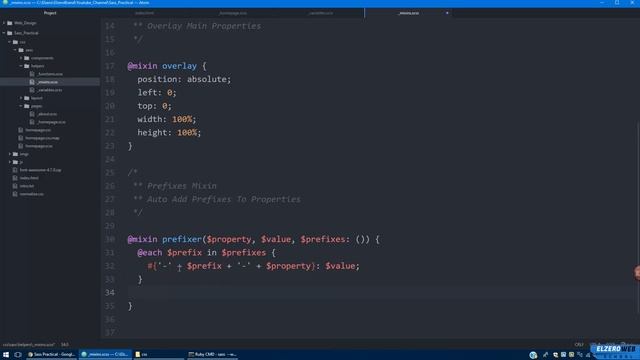Click the pages folder icon
The height and width of the screenshot is (360, 640).
[x=27, y=106]
